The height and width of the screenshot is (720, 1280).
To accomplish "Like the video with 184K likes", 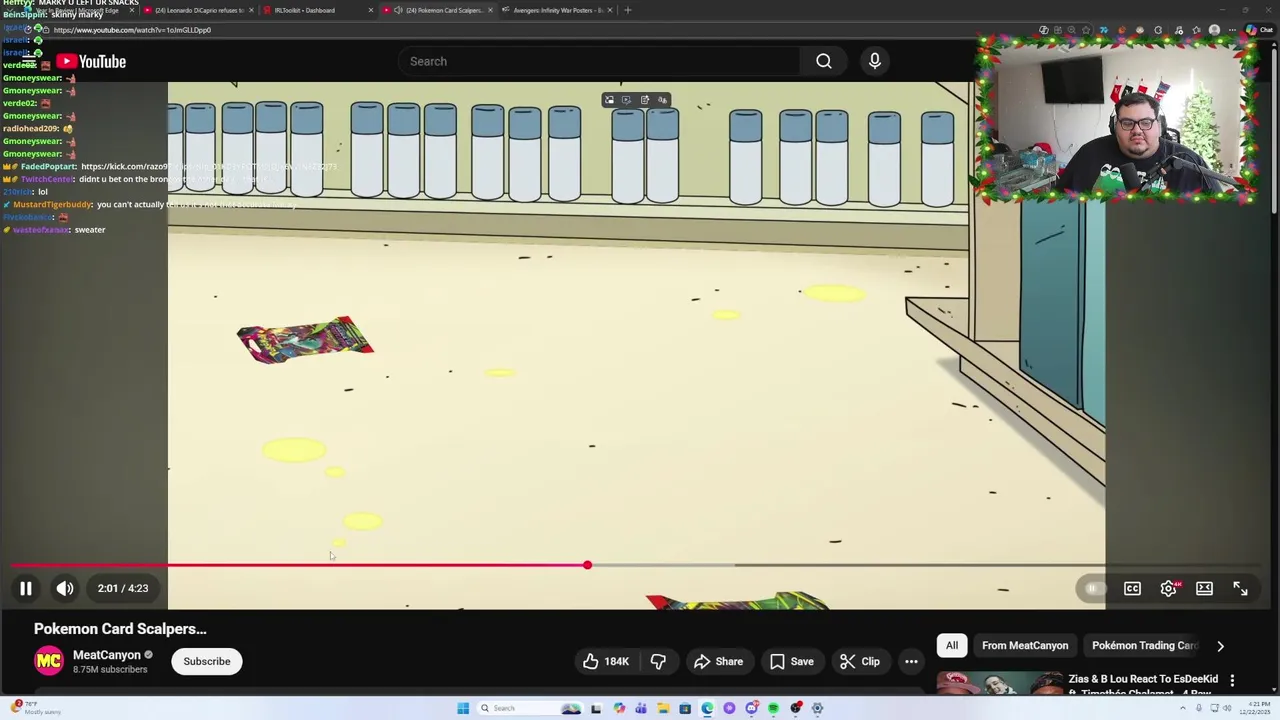I will 607,661.
